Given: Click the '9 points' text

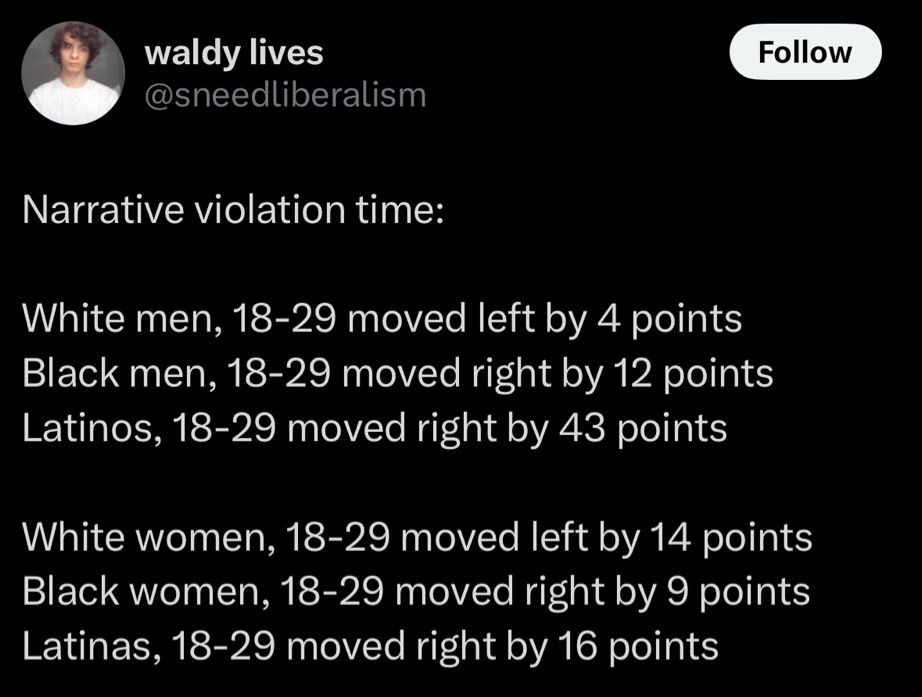Looking at the screenshot, I should tap(738, 591).
